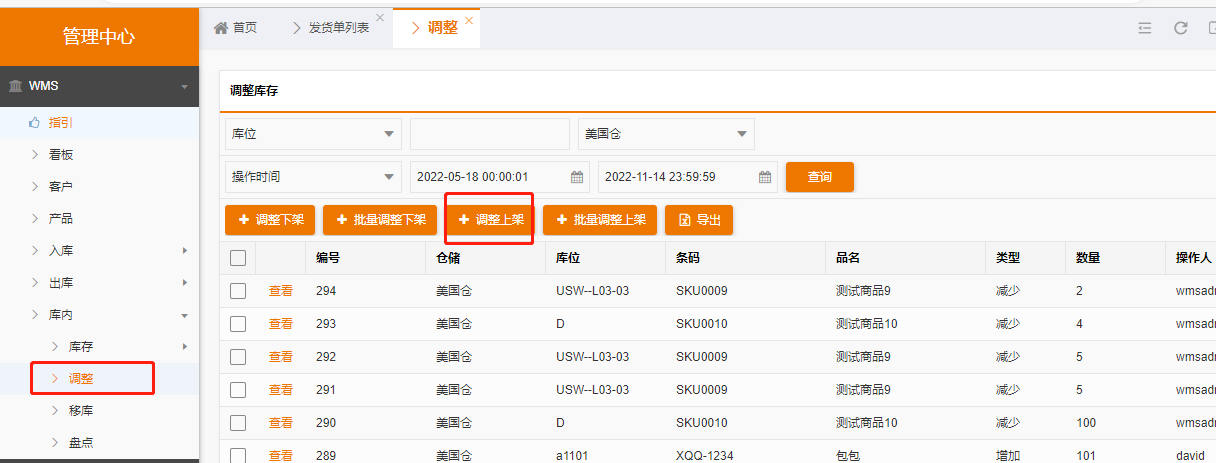Click the 导出 export button
This screenshot has width=1216, height=463.
pyautogui.click(x=699, y=220)
